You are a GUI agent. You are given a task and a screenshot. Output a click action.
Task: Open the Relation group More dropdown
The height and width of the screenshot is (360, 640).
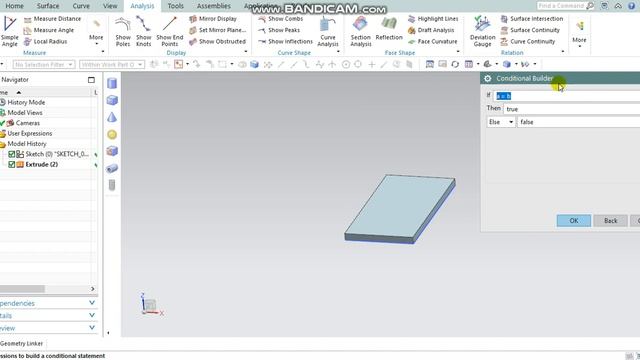tap(579, 34)
